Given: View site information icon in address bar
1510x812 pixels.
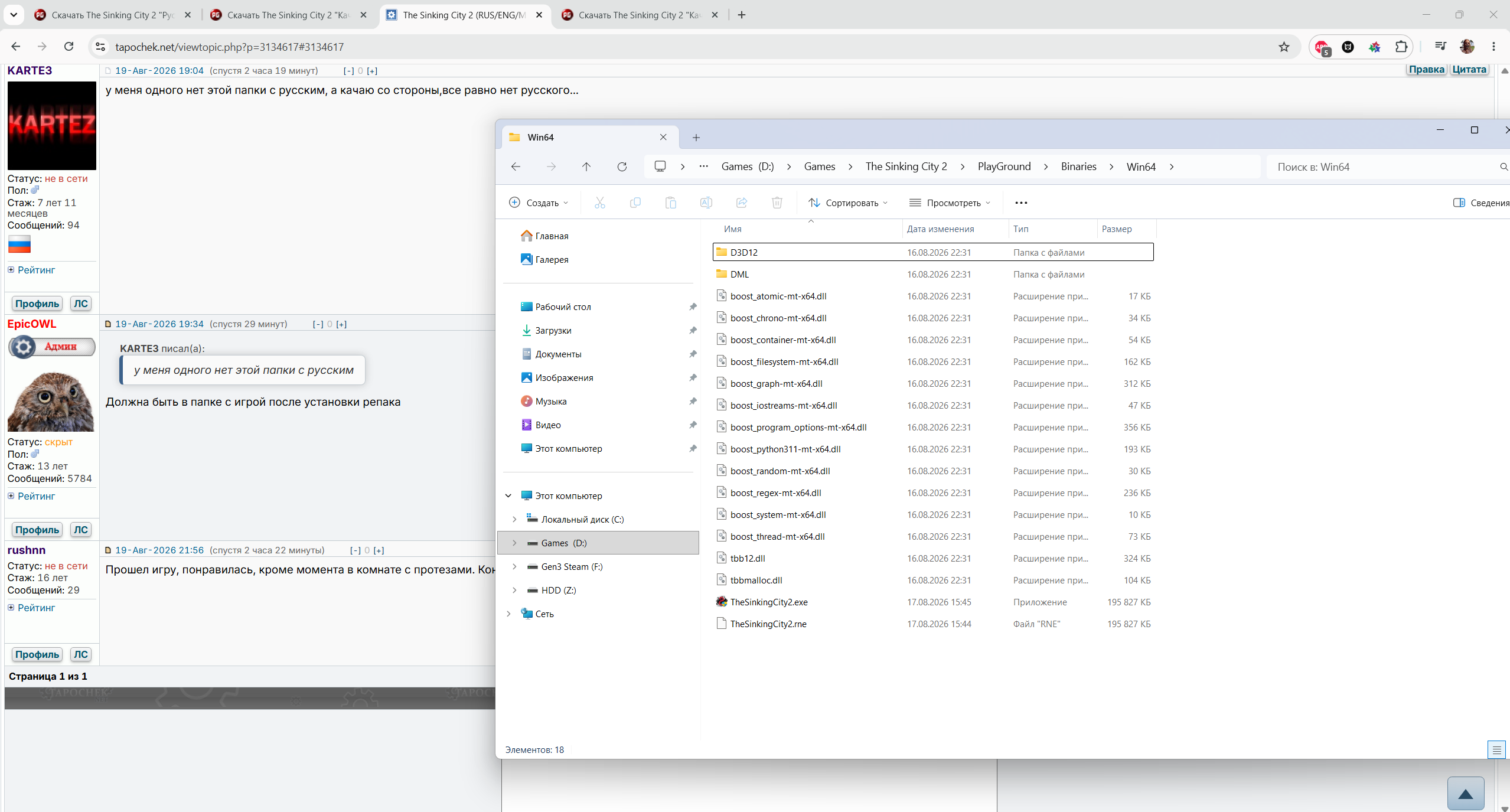Looking at the screenshot, I should click(101, 47).
